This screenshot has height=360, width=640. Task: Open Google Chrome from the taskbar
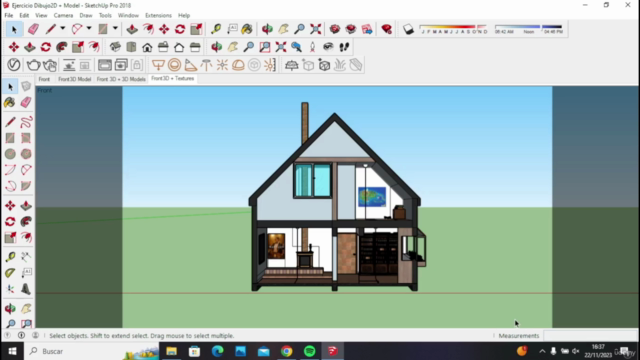287,351
